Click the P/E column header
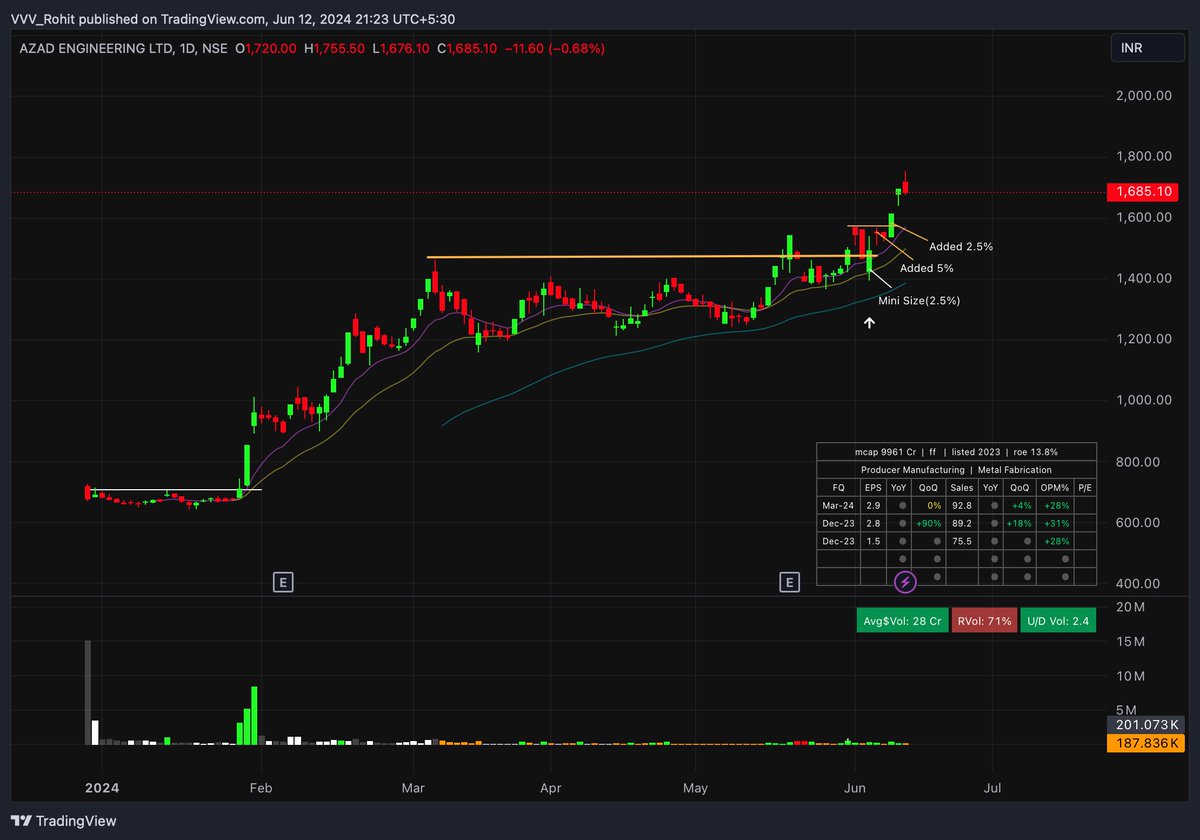The height and width of the screenshot is (840, 1200). pyautogui.click(x=1085, y=488)
